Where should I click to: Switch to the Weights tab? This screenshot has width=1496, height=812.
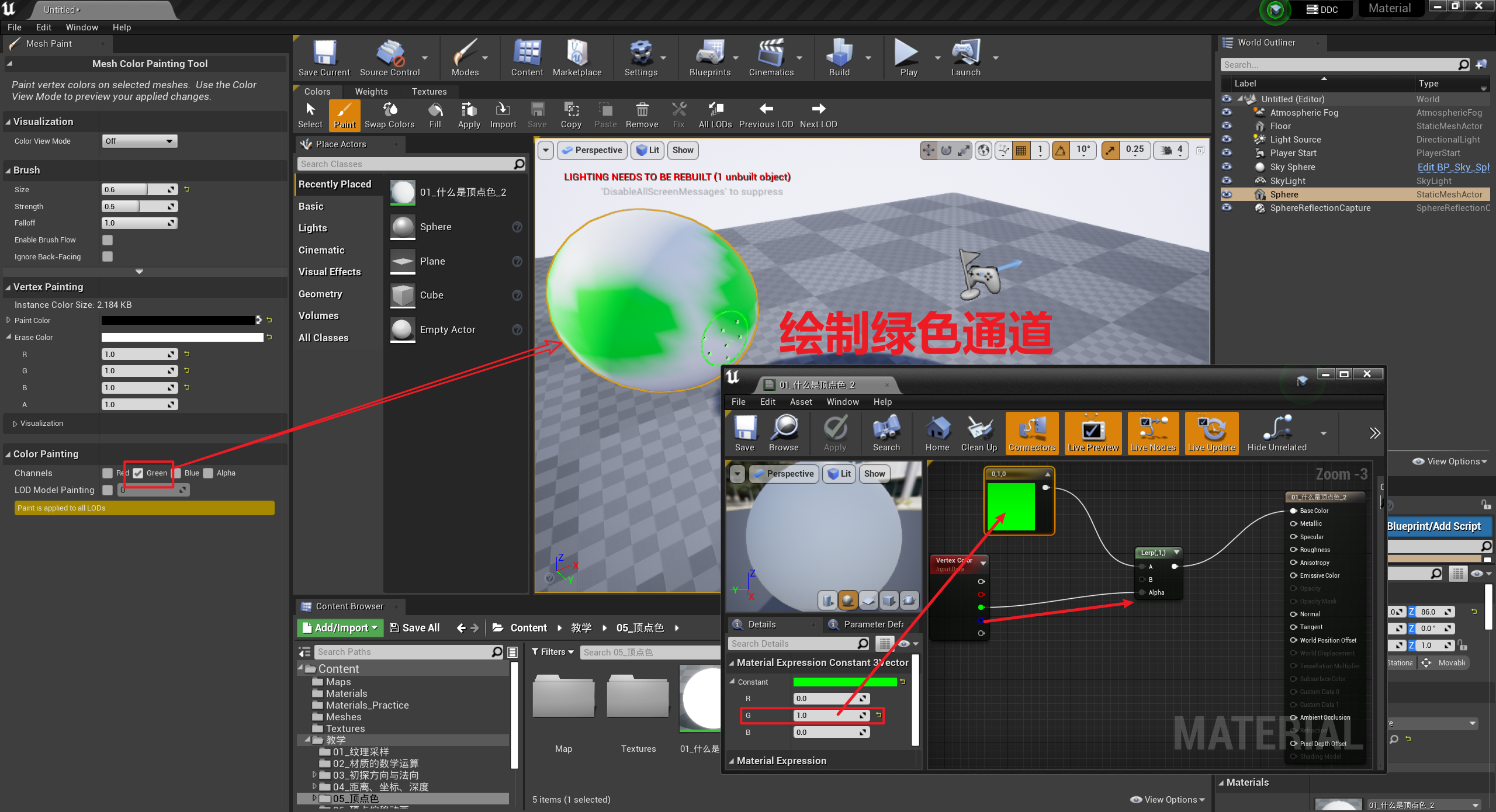coord(370,91)
